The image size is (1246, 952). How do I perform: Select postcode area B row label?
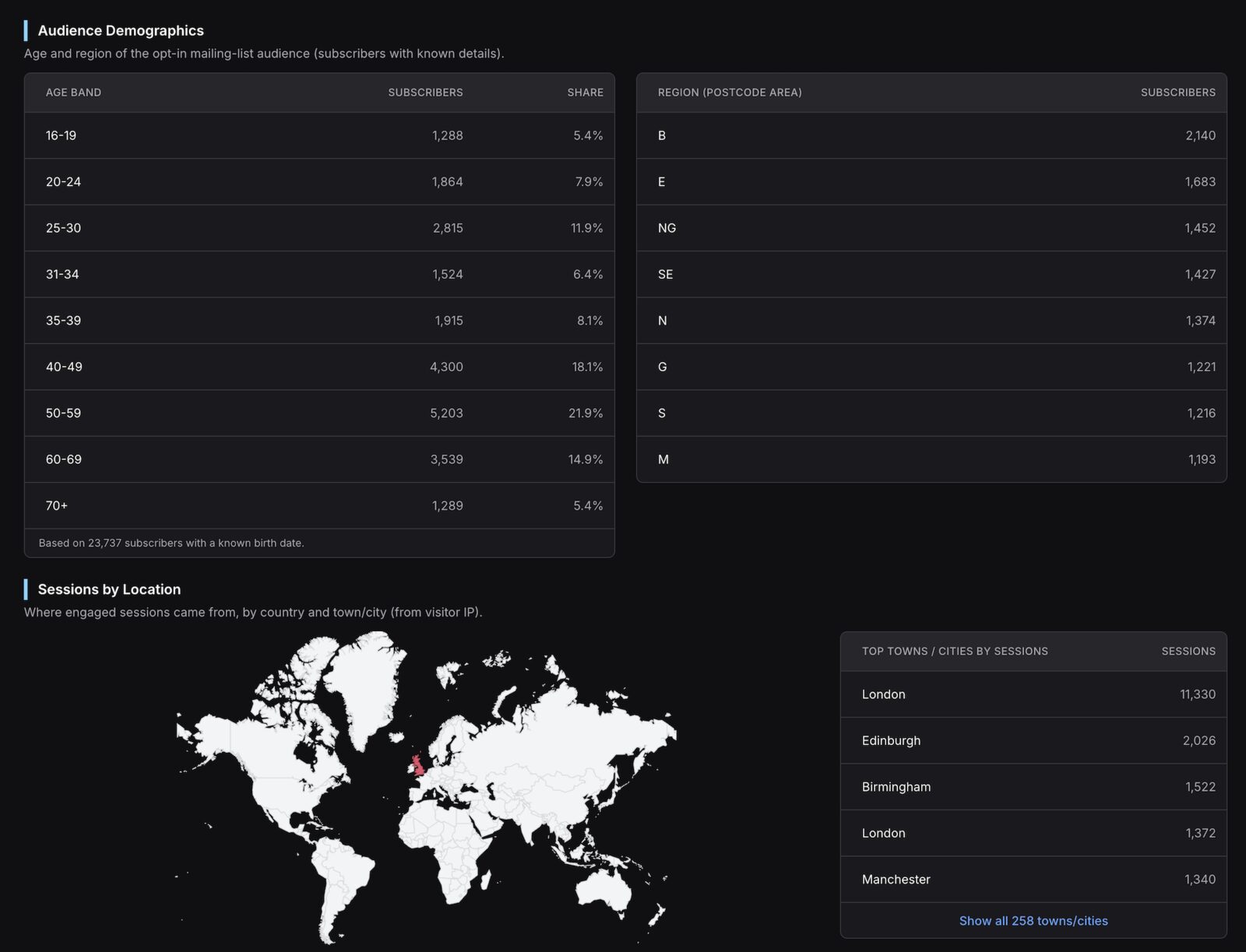[662, 135]
